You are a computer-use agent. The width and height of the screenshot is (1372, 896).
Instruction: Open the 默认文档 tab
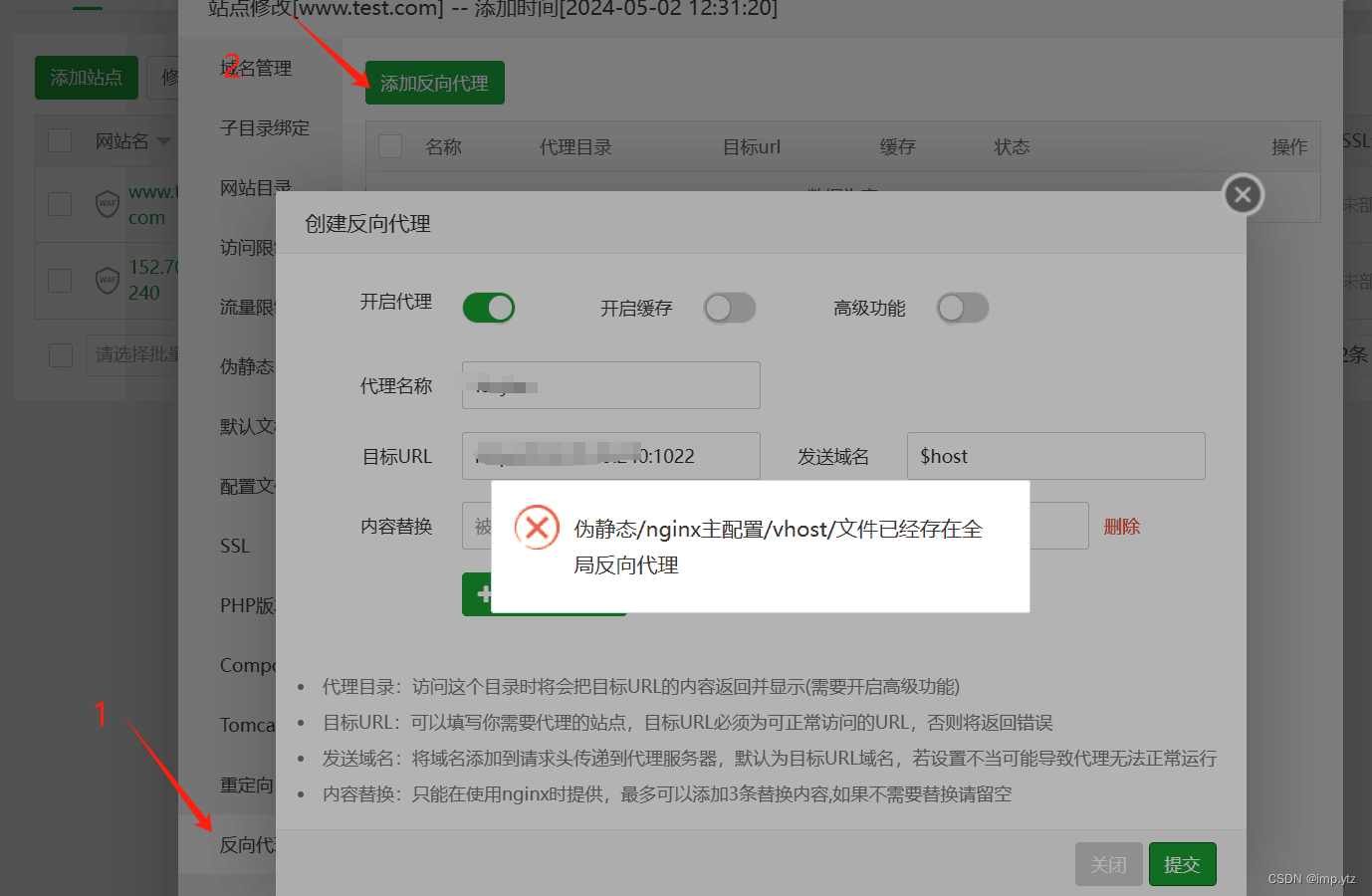pos(247,426)
